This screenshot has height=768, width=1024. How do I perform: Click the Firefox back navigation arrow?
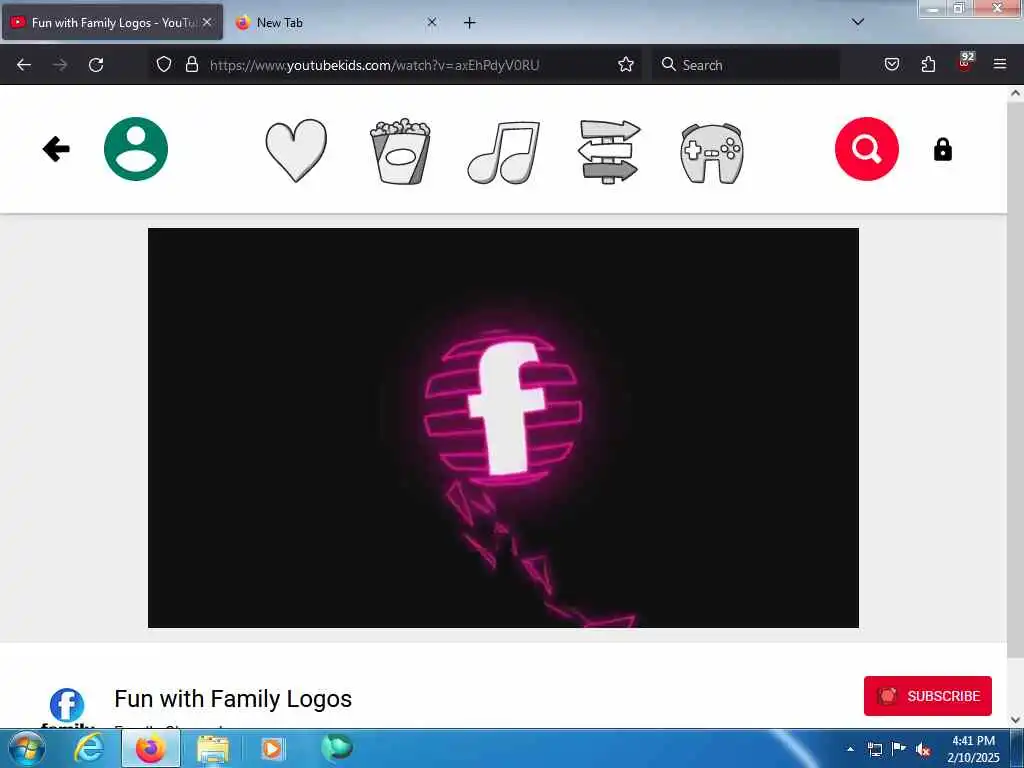[x=24, y=65]
